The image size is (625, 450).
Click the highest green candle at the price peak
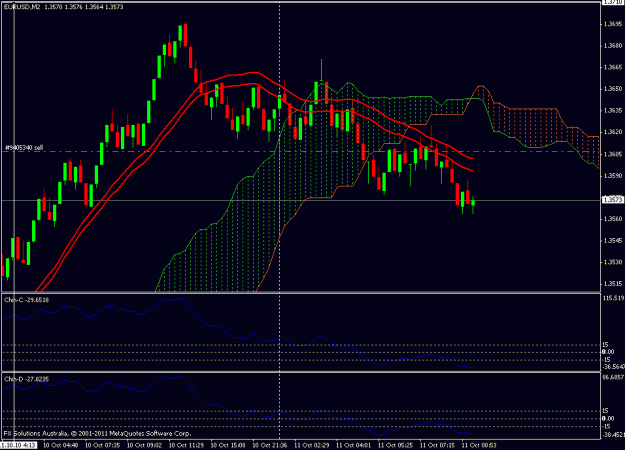pos(180,35)
